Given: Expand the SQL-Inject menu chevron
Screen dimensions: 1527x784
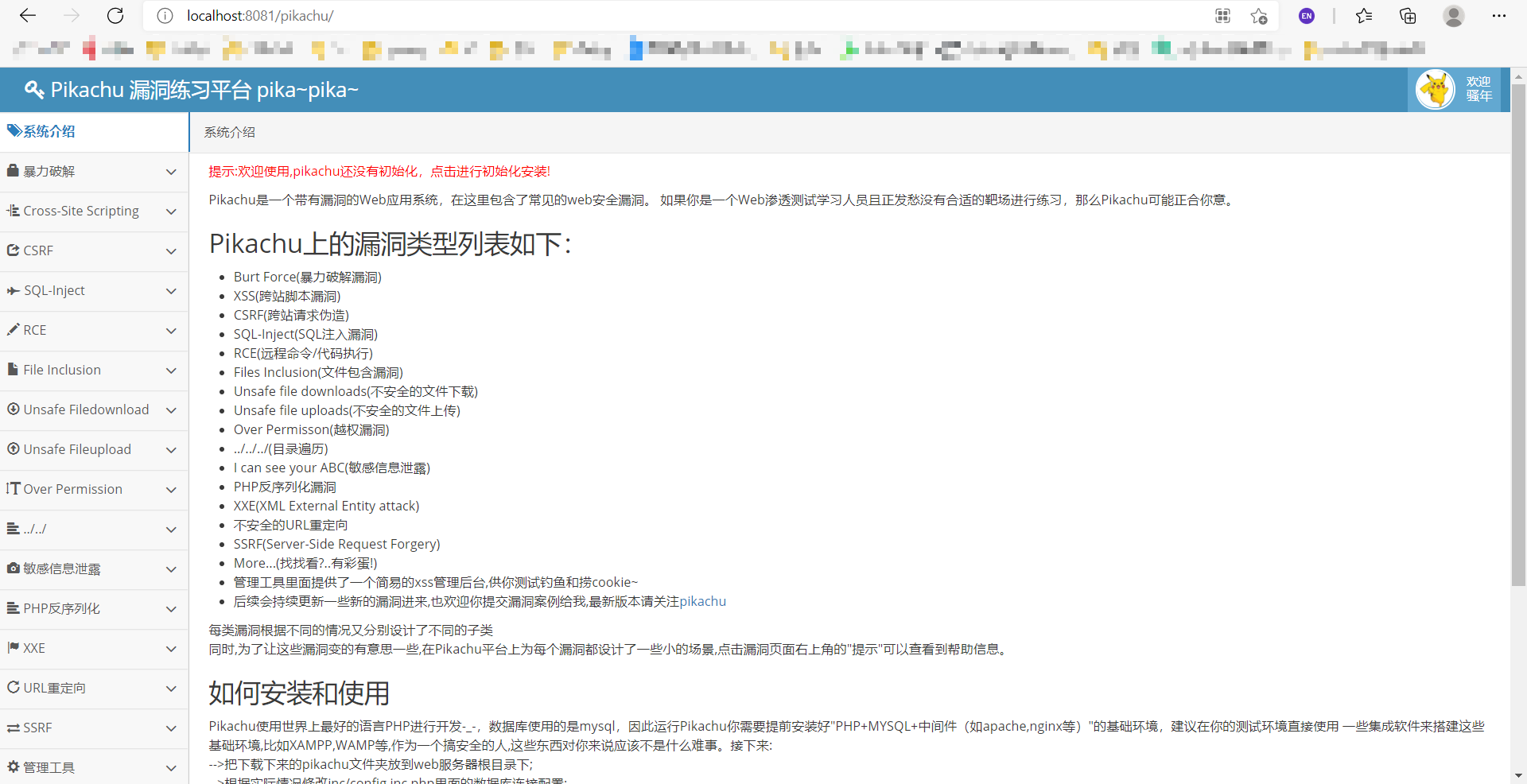Looking at the screenshot, I should coord(171,291).
